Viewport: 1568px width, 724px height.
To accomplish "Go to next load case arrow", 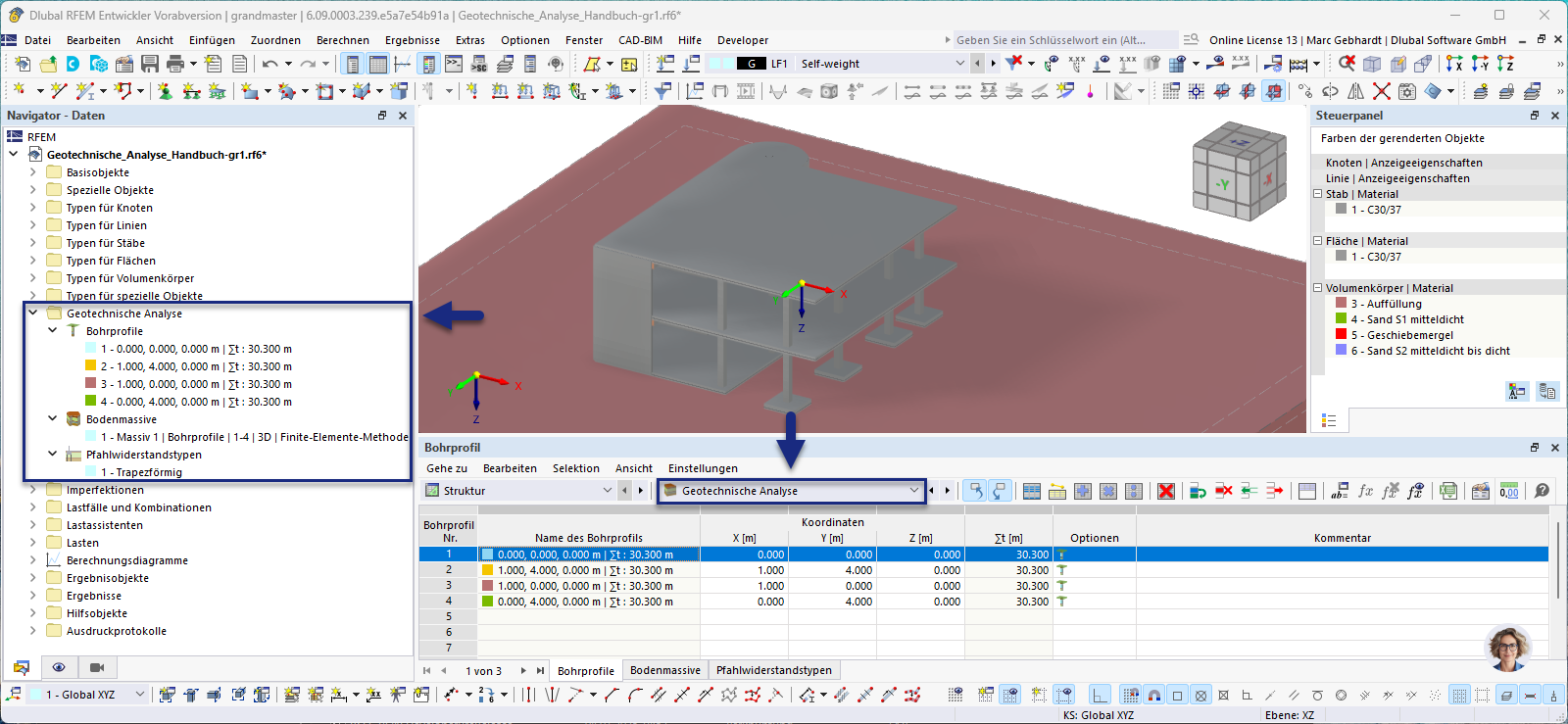I will (993, 64).
